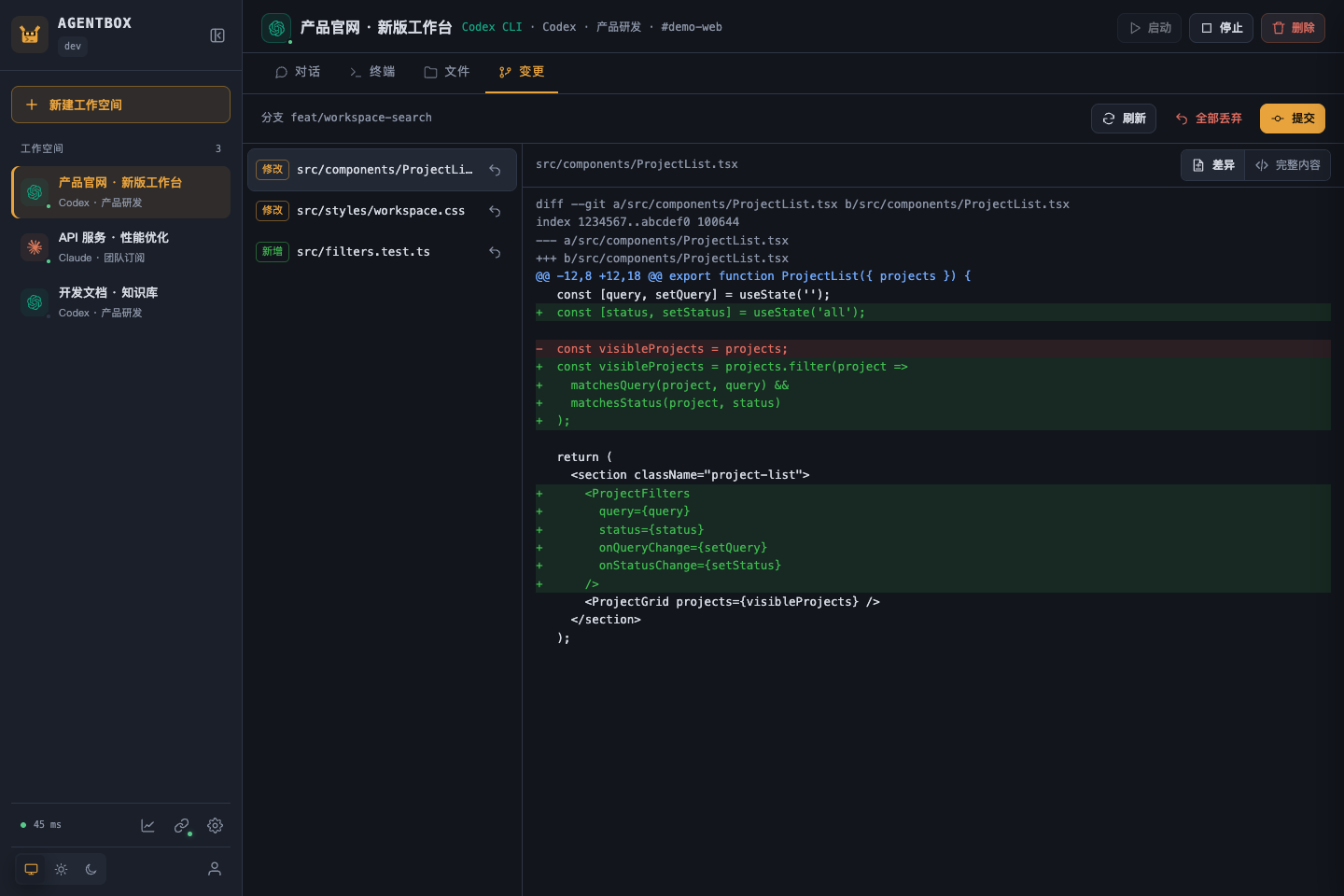The height and width of the screenshot is (896, 1344).
Task: Revert changes for the ProjectList file
Action: pyautogui.click(x=495, y=170)
